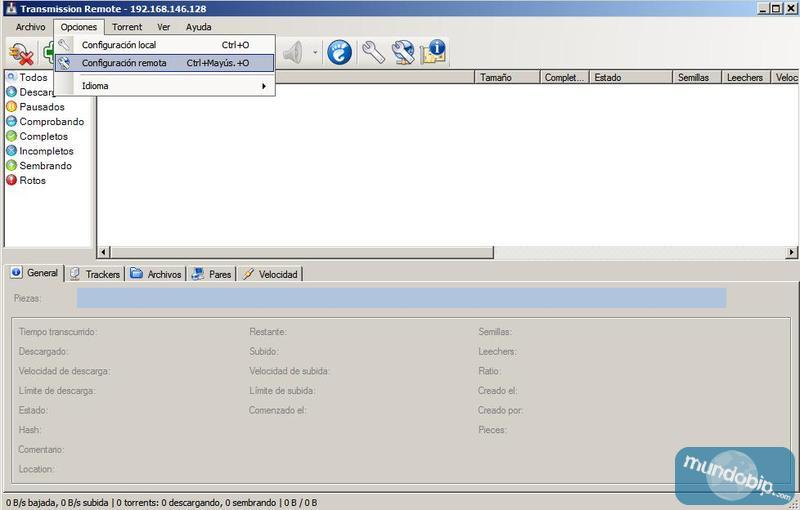Click the green icon beside Sembrando
This screenshot has width=800, height=510.
11,166
